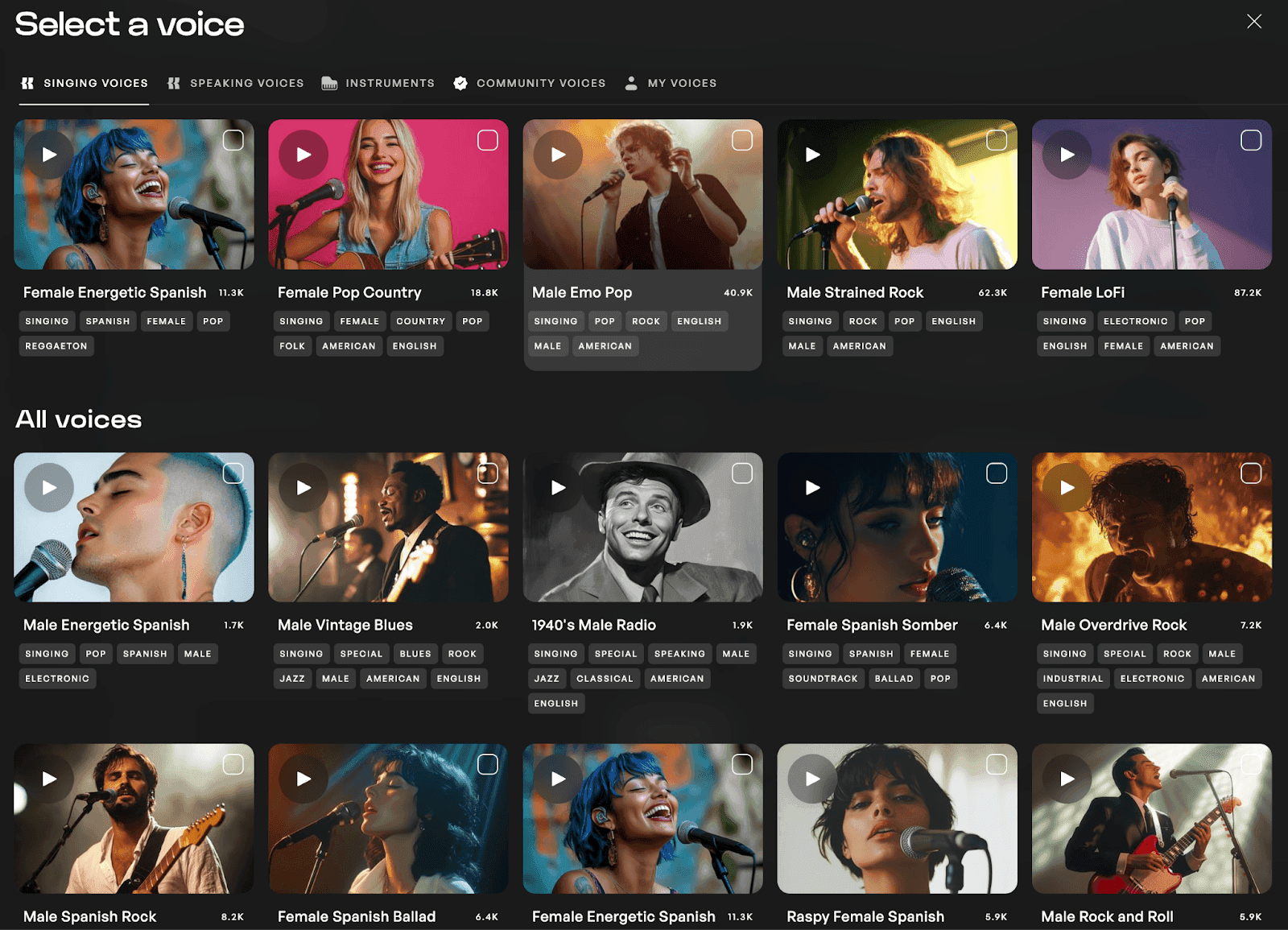This screenshot has width=1288, height=930.
Task: Open the Instruments tab
Action: pyautogui.click(x=378, y=83)
